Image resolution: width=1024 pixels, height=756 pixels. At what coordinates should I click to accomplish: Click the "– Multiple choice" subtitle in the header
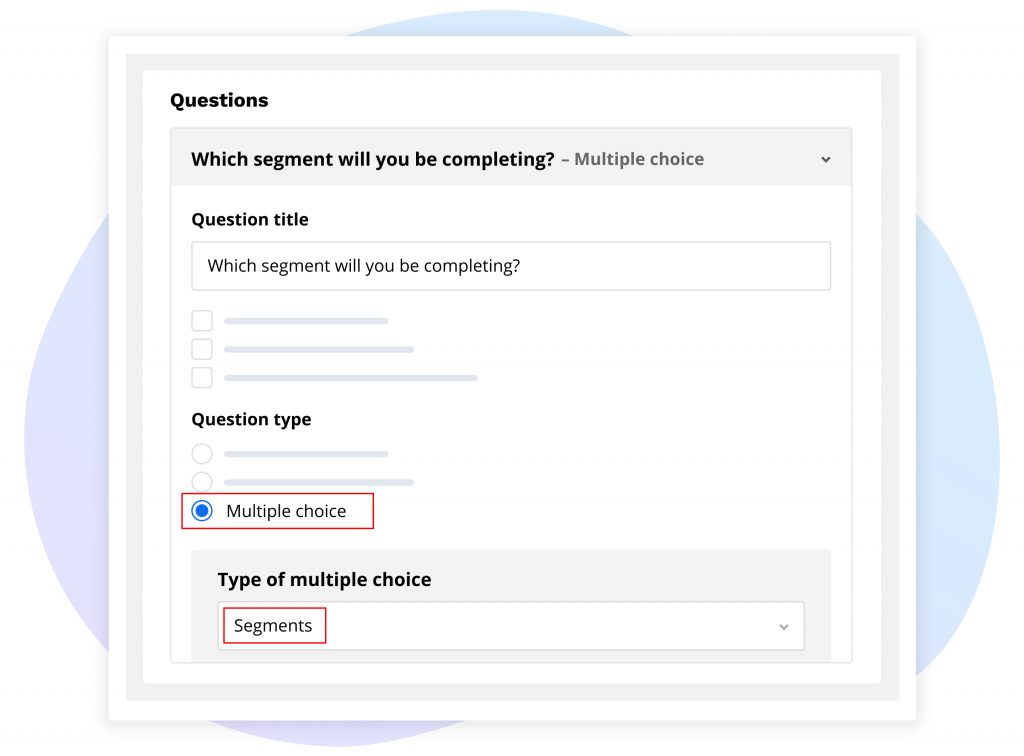(x=632, y=159)
